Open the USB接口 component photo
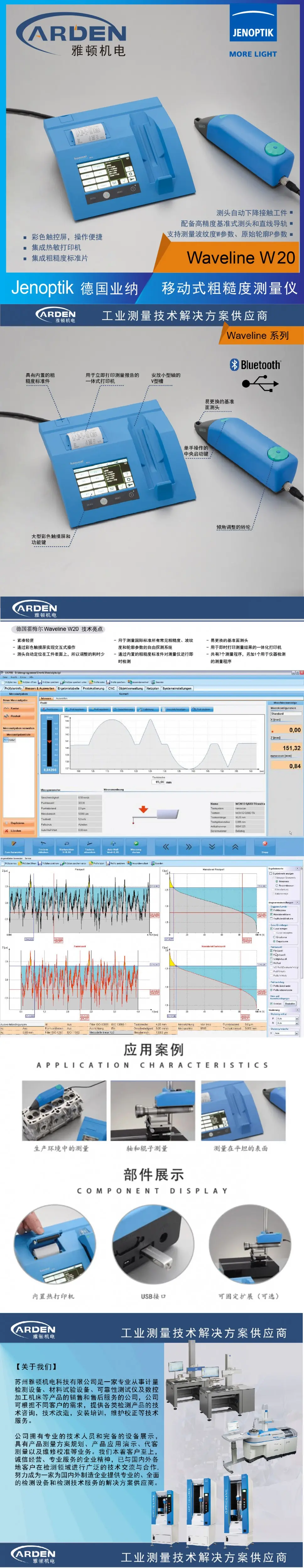 [153, 1244]
